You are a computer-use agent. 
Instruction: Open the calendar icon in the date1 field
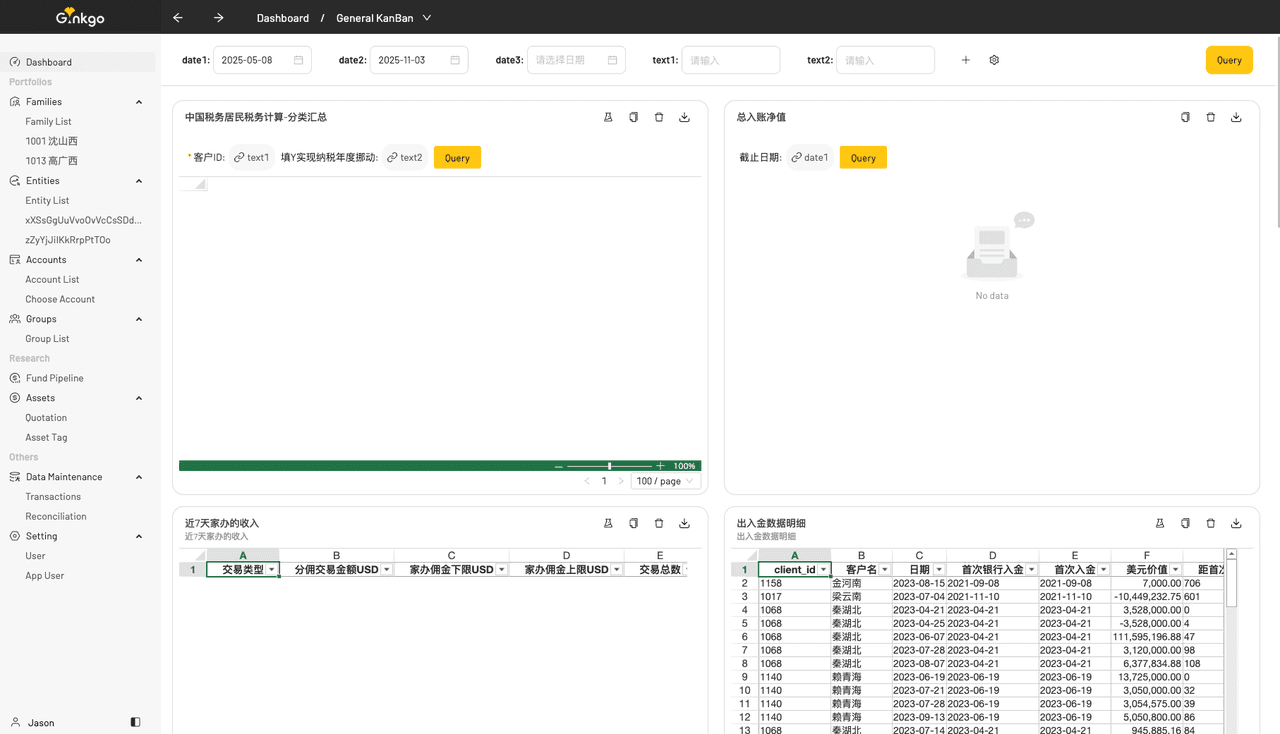pyautogui.click(x=298, y=60)
